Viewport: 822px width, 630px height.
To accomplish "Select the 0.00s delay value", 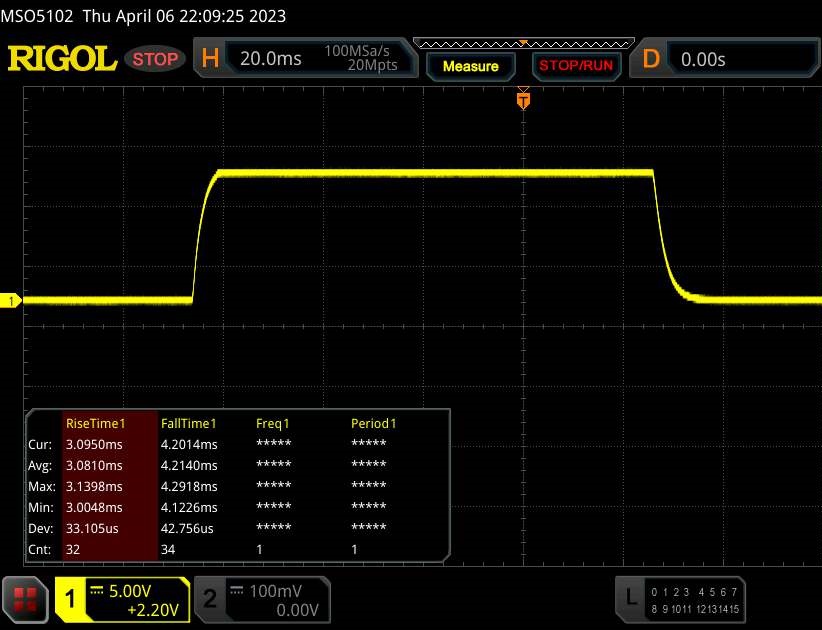I will point(703,59).
